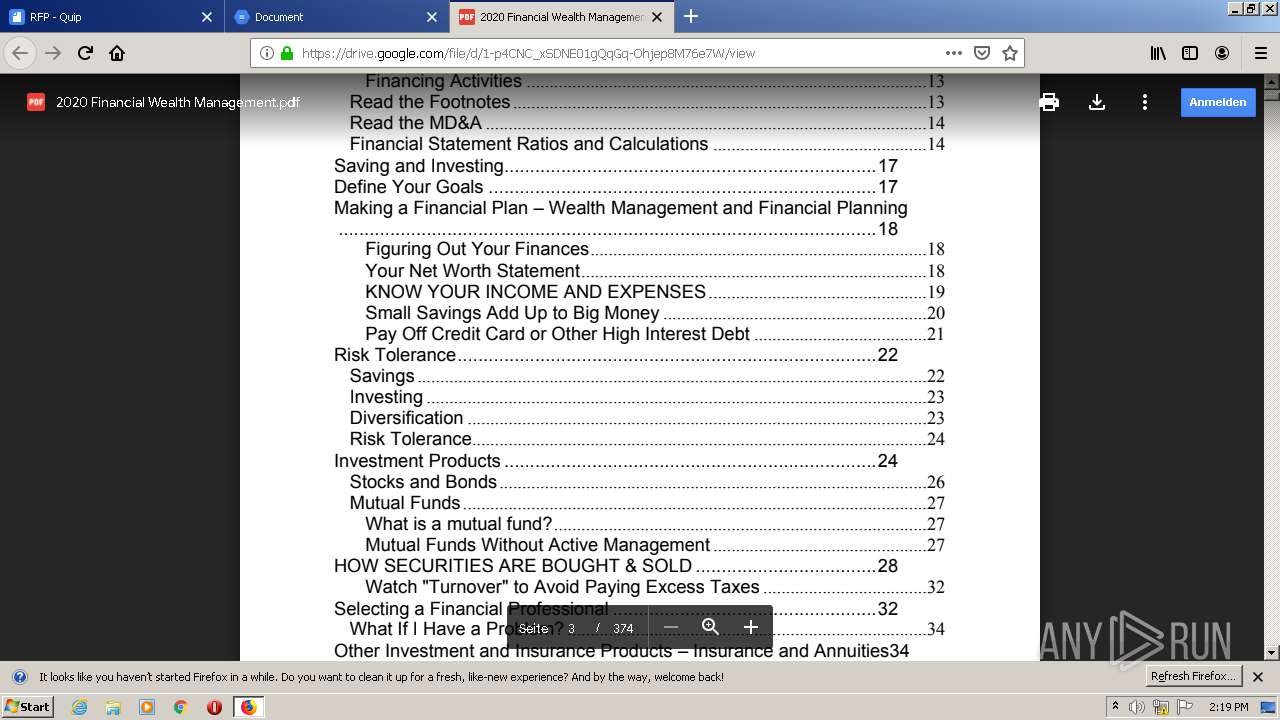Click the Mutual Funds page 27 line
Image resolution: width=1280 pixels, height=720 pixels.
(x=647, y=503)
